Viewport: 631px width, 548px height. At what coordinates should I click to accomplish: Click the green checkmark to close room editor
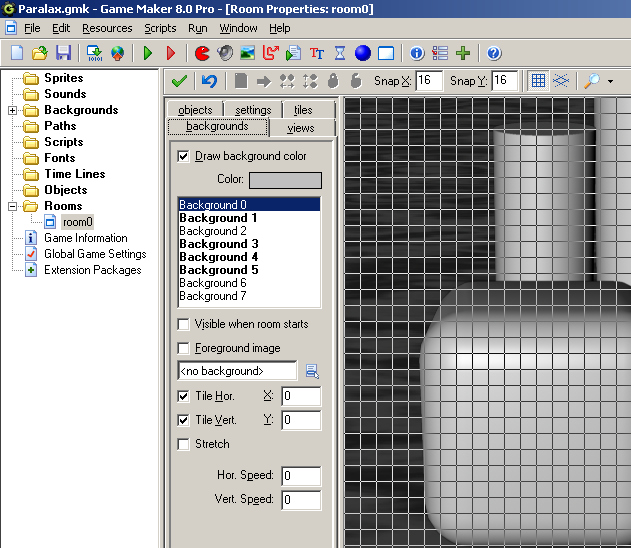179,81
